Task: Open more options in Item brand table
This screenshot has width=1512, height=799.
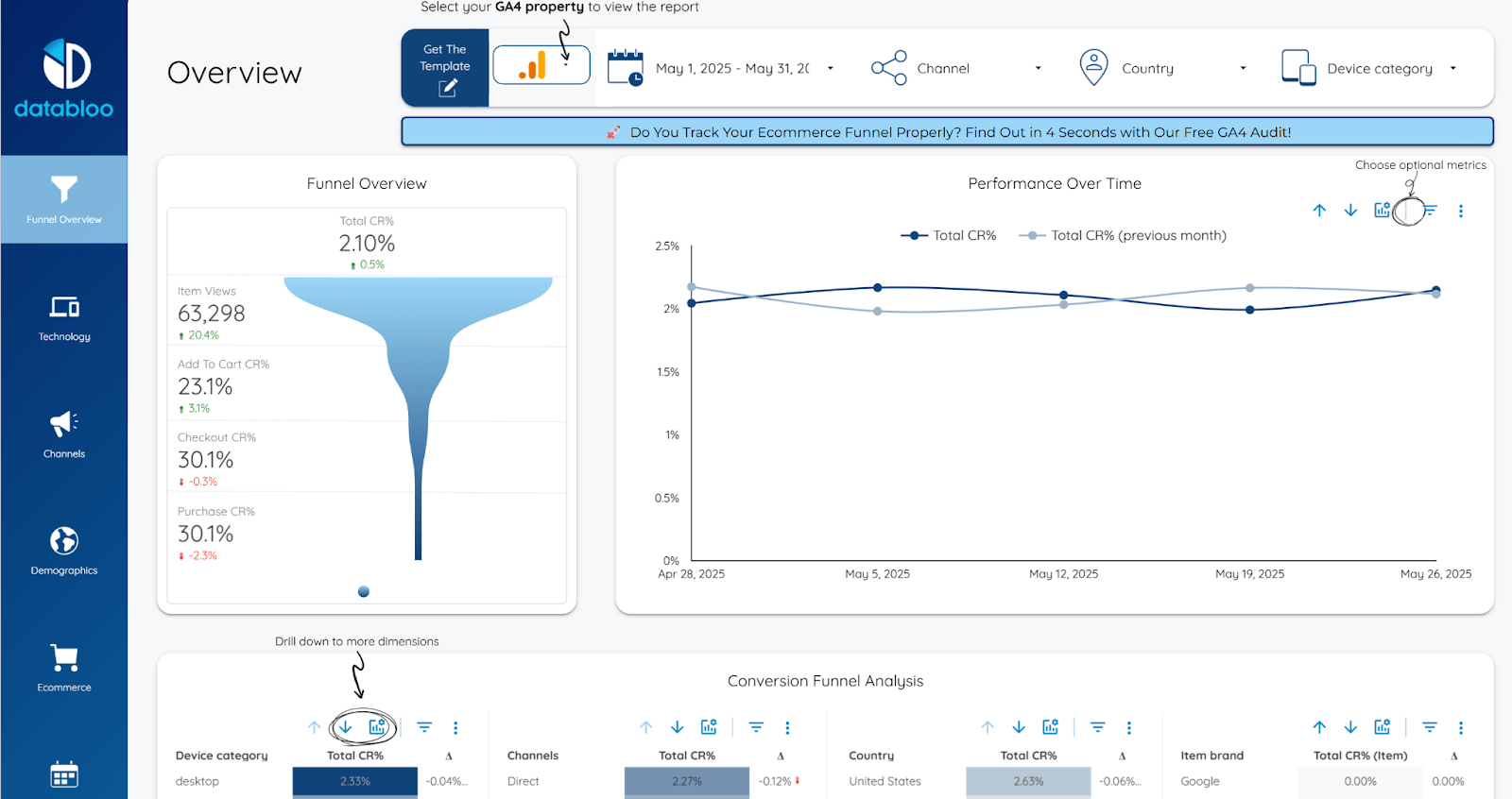Action: [x=1461, y=728]
